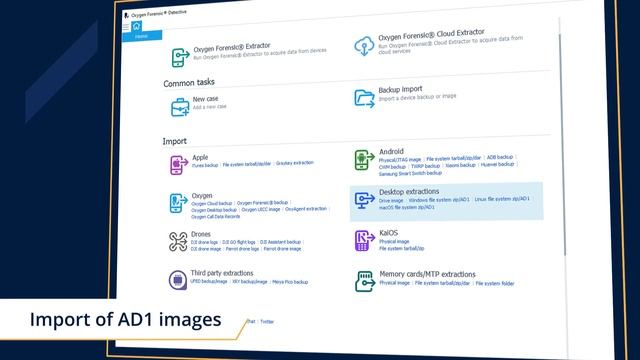Open New case task

(206, 99)
